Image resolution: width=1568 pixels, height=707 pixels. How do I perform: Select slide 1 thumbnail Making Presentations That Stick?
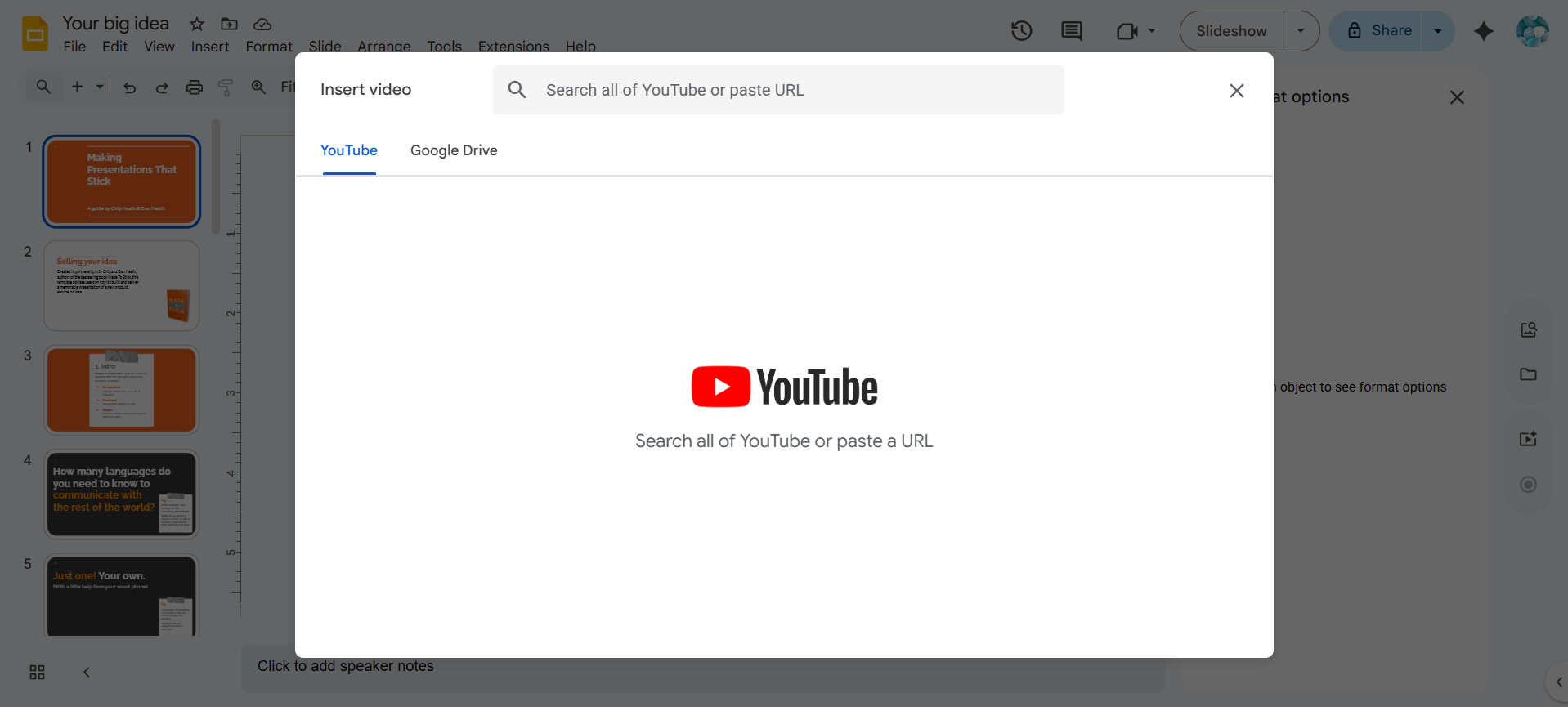tap(121, 181)
